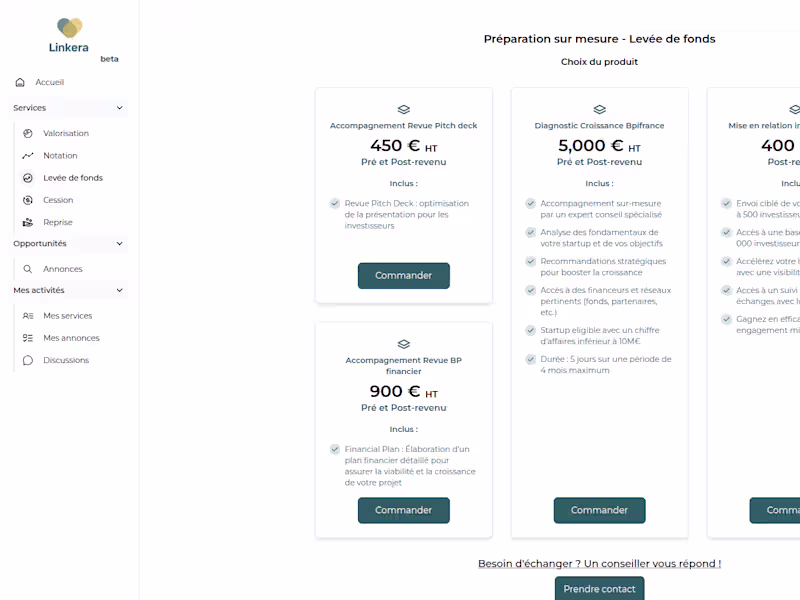
Task: Order the Revue Pitch deck product
Action: point(403,276)
